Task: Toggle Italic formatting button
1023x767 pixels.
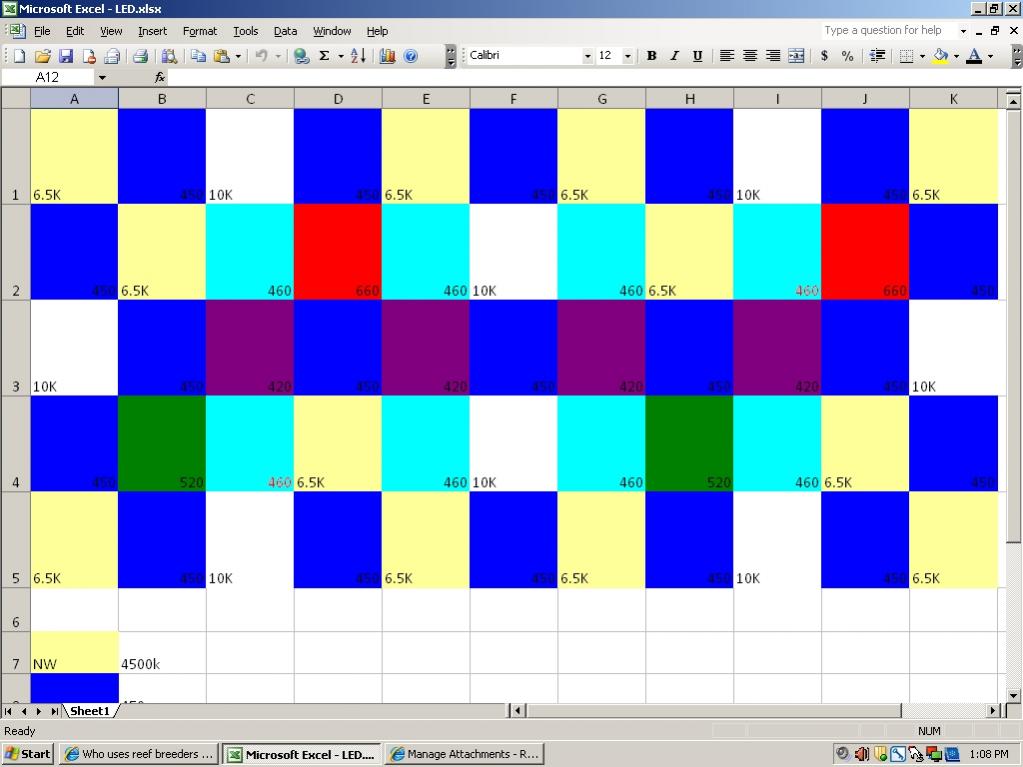Action: 675,56
